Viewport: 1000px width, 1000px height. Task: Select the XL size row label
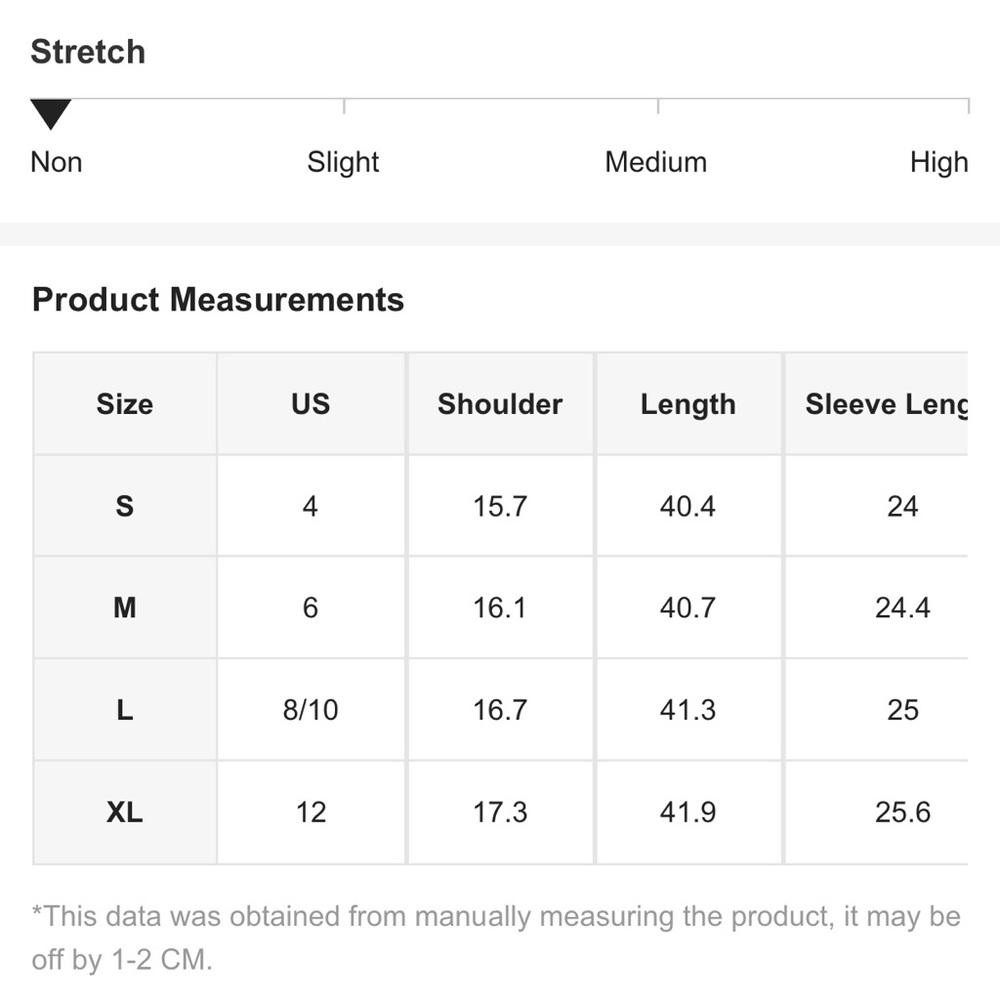tap(125, 812)
